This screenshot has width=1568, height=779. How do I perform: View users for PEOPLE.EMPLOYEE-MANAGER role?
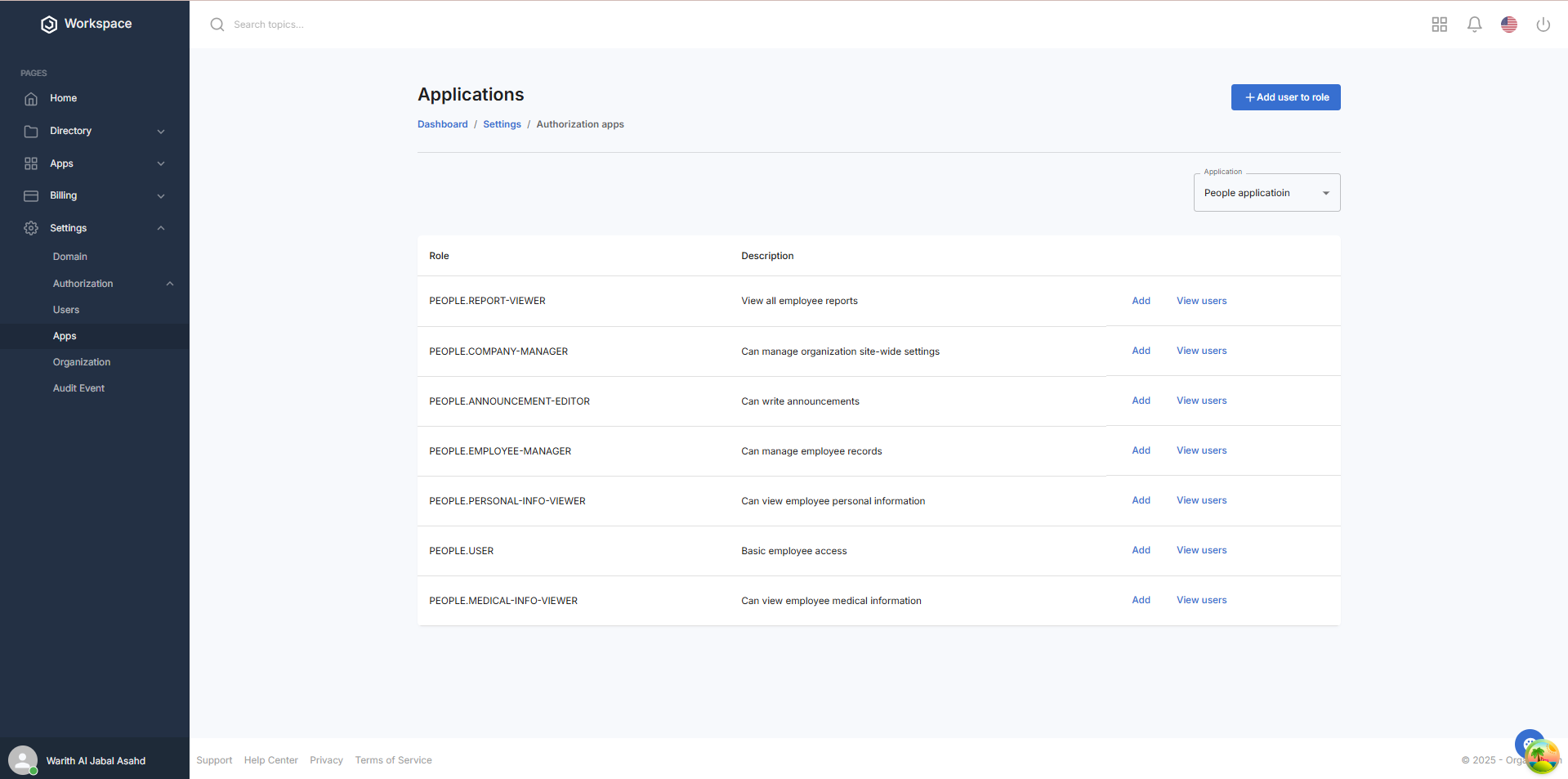[1201, 450]
